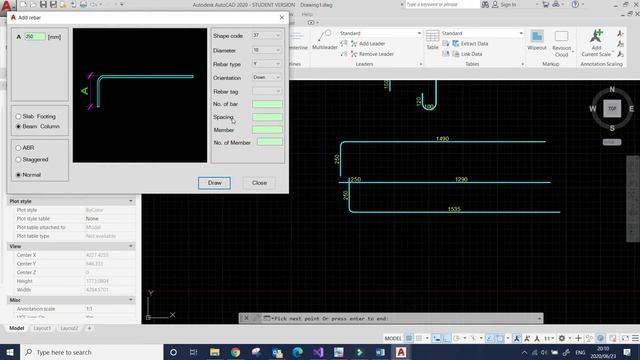Toggle ortho mode in status bar
The width and height of the screenshot is (640, 360).
(447, 338)
